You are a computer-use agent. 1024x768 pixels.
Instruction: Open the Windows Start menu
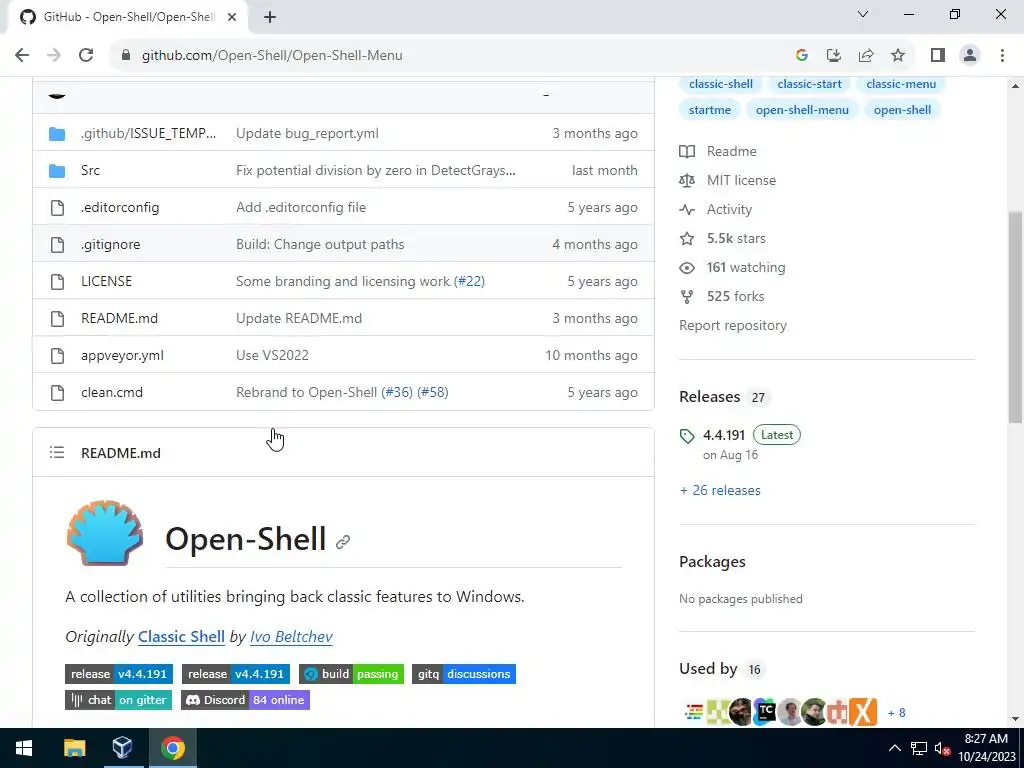coord(24,748)
